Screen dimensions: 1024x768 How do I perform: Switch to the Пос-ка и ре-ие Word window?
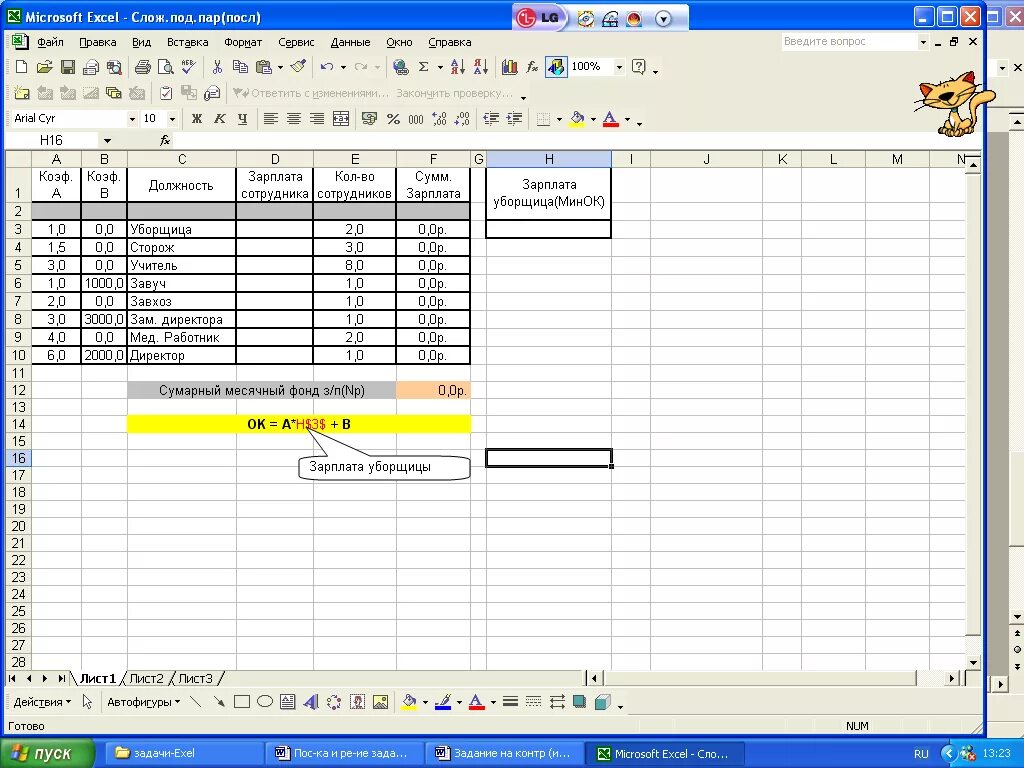(344, 753)
